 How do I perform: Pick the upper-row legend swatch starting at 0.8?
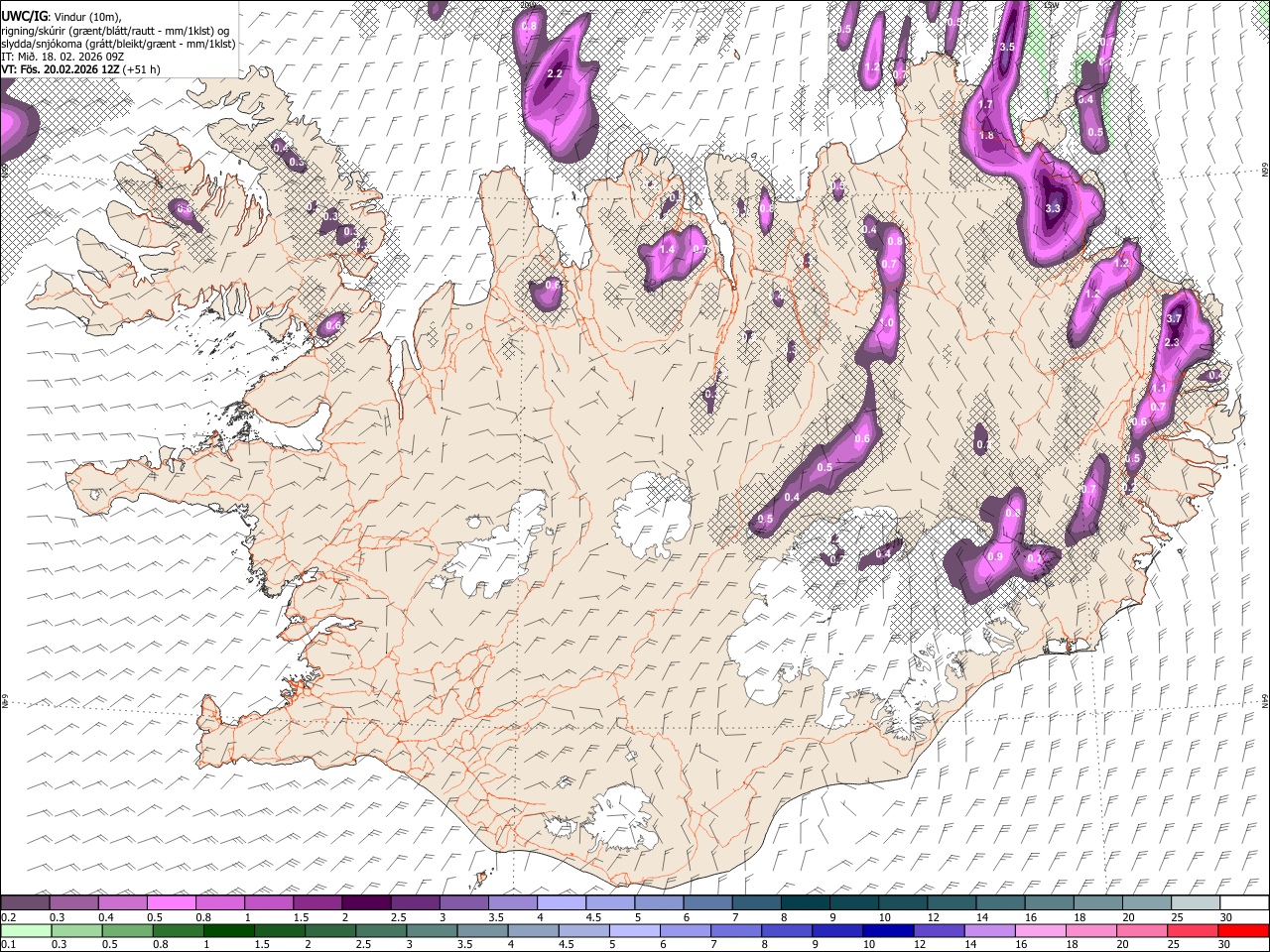pos(220,902)
